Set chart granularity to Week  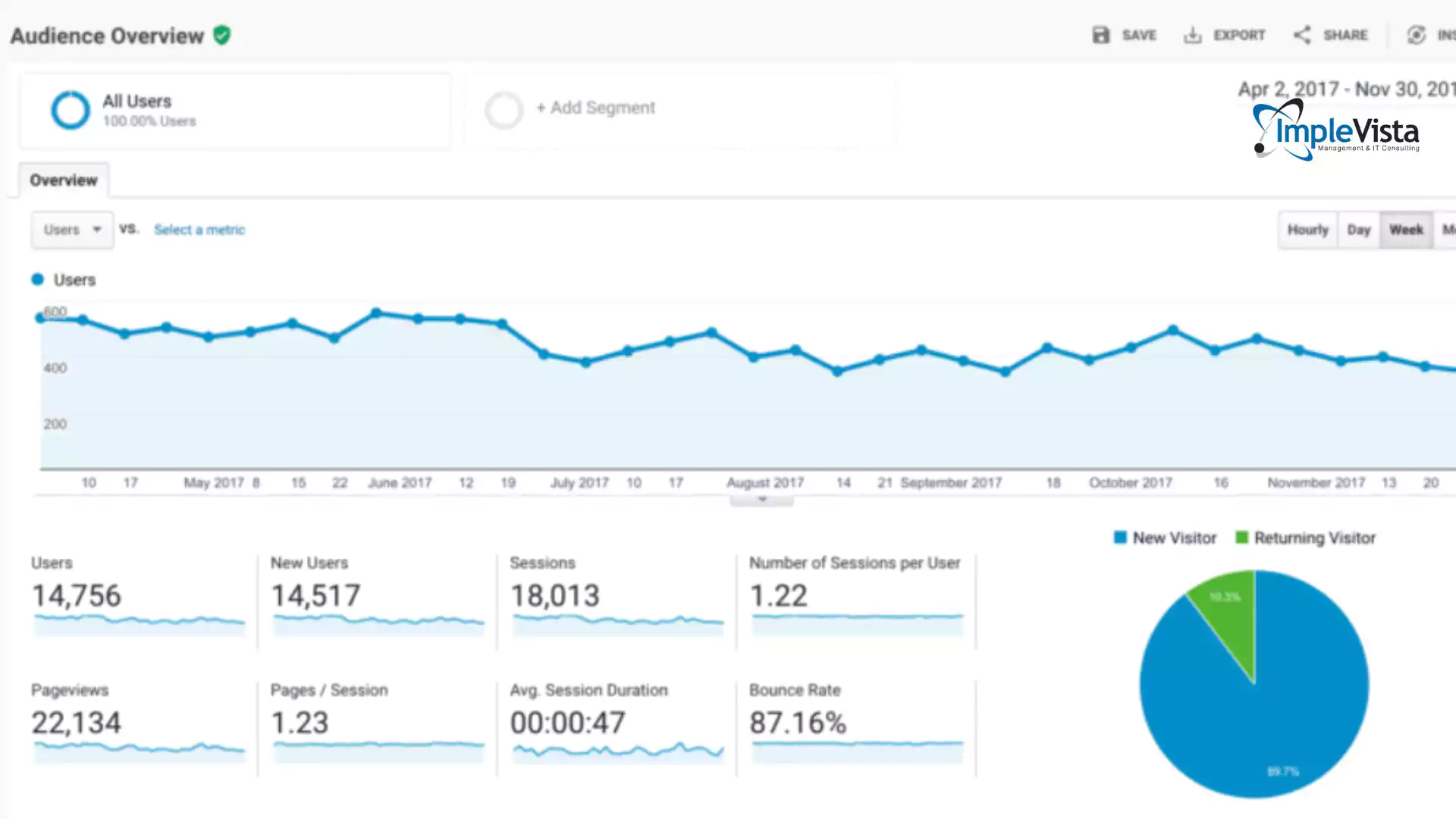coord(1406,230)
